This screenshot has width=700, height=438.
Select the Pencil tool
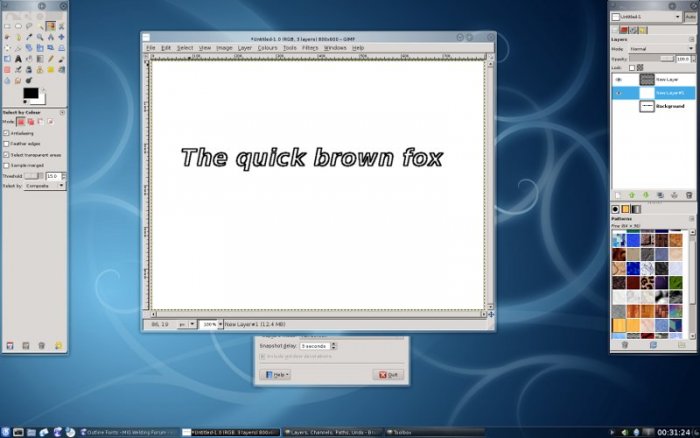click(50, 59)
